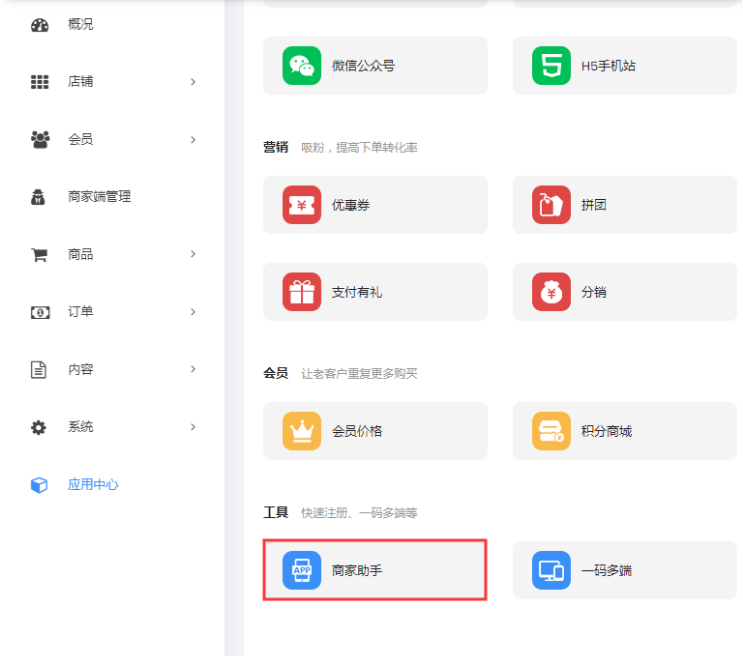Click the green WeChat official account icon
Screen dimensions: 743x656
click(x=301, y=66)
